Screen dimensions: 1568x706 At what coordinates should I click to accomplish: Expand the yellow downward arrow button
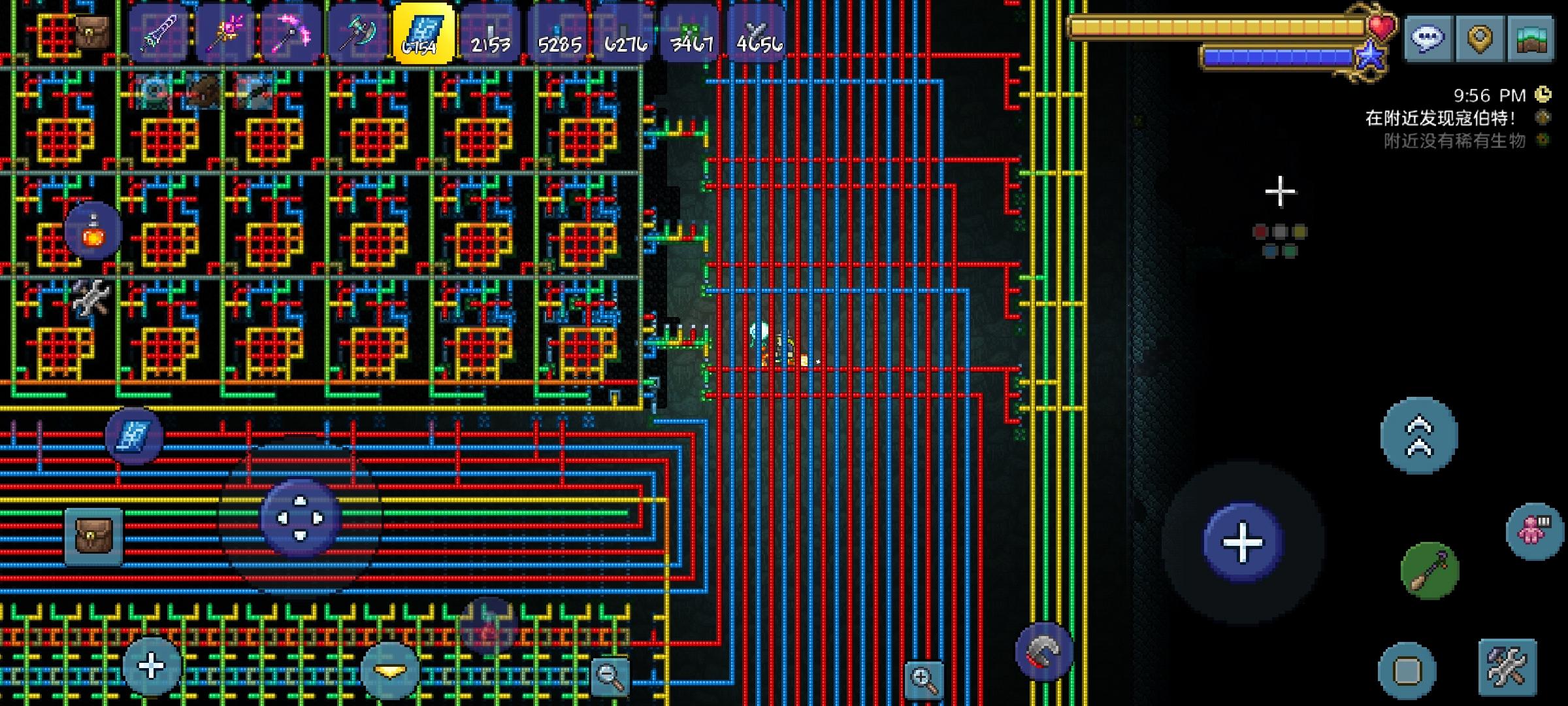click(390, 671)
